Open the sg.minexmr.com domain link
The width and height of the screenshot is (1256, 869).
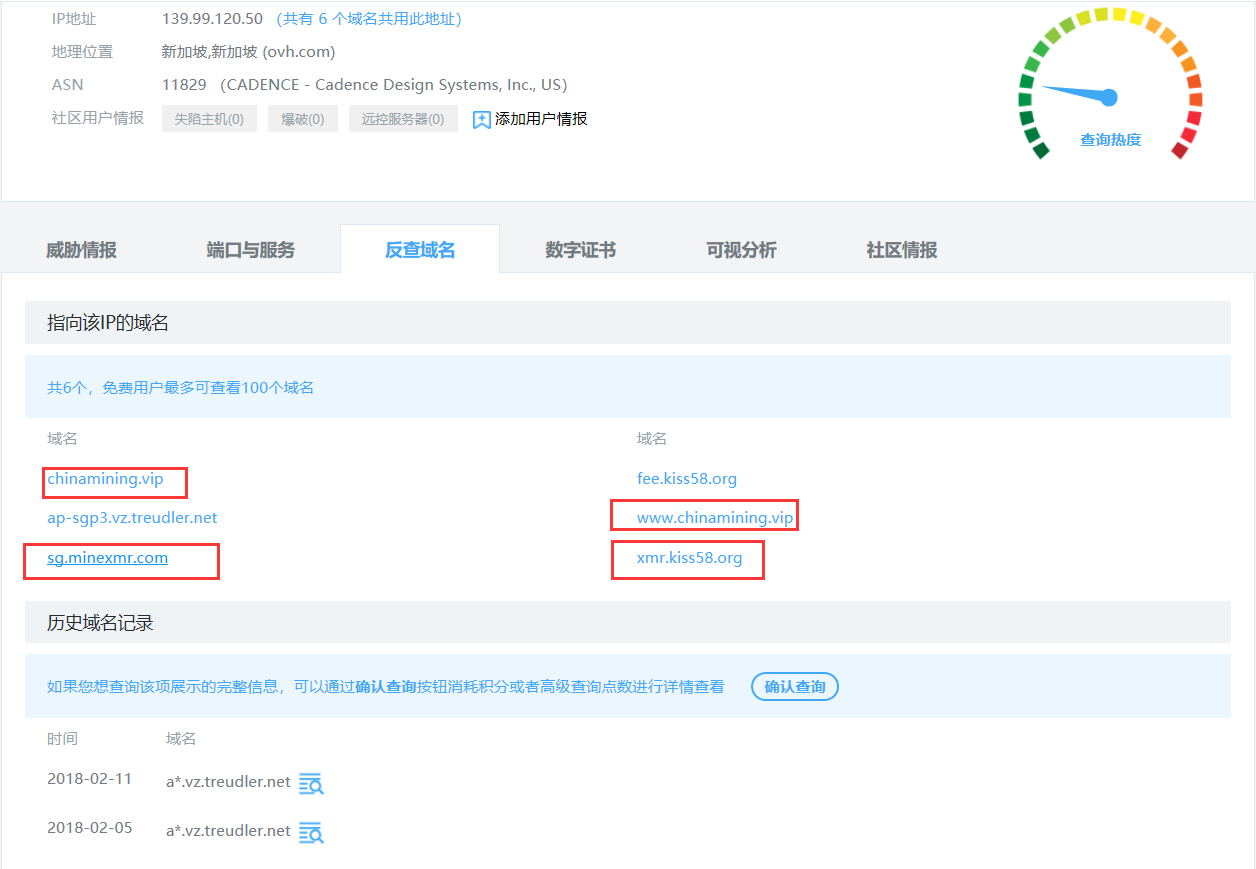(x=107, y=558)
